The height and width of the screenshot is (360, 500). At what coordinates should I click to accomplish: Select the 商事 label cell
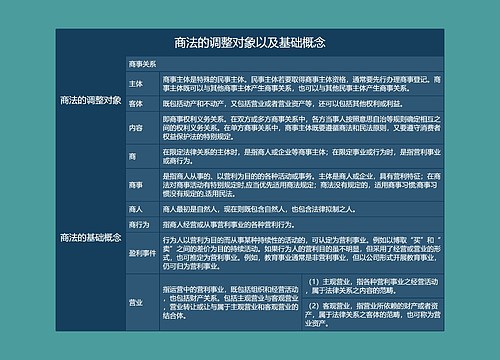143,185
